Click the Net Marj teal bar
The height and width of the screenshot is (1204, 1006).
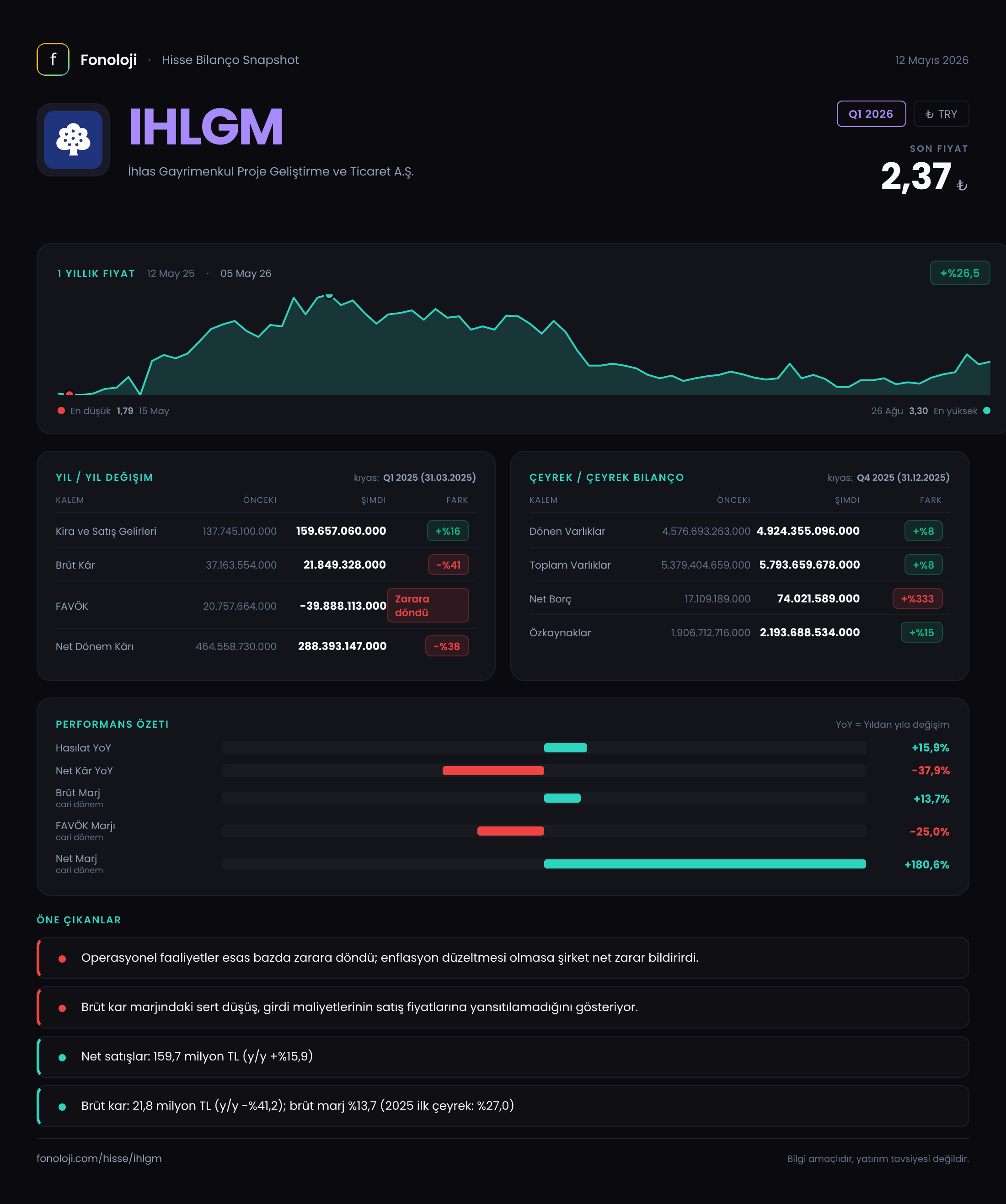pos(705,864)
